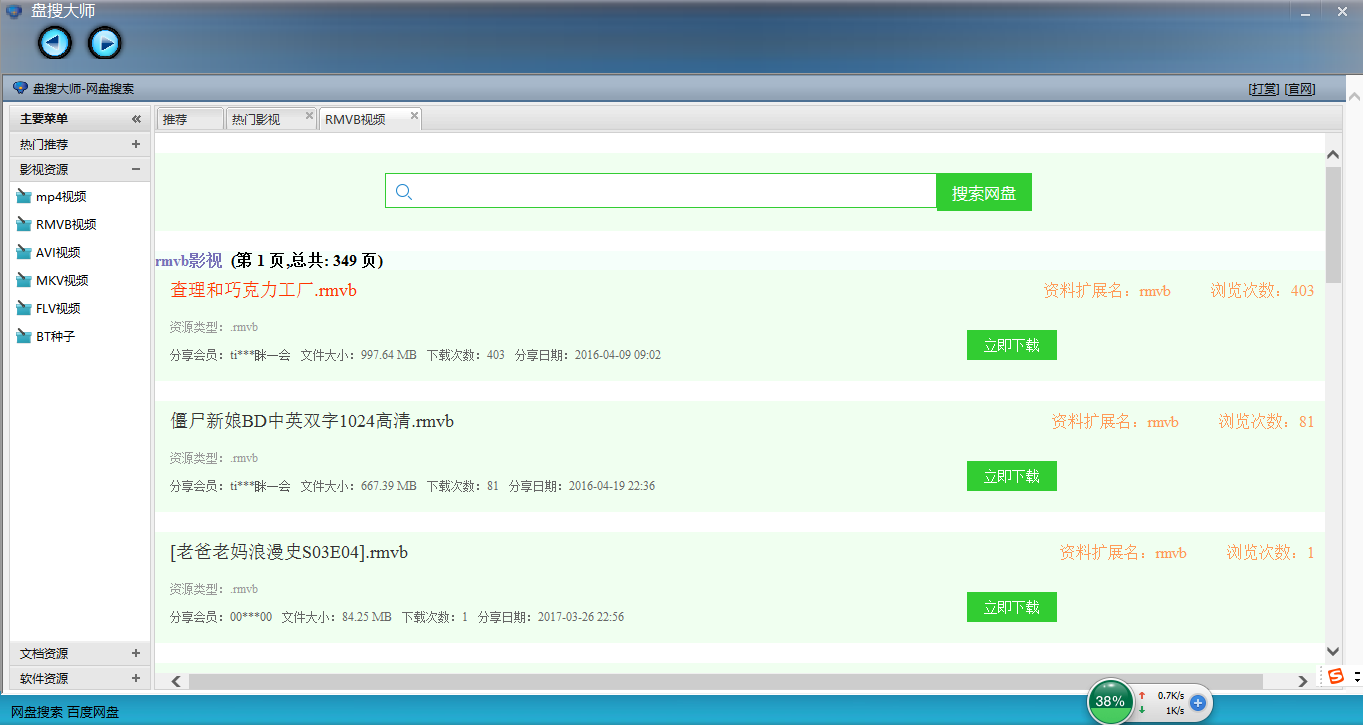This screenshot has height=725, width=1363.
Task: Select the MKV视频 folder icon
Action: tap(24, 281)
